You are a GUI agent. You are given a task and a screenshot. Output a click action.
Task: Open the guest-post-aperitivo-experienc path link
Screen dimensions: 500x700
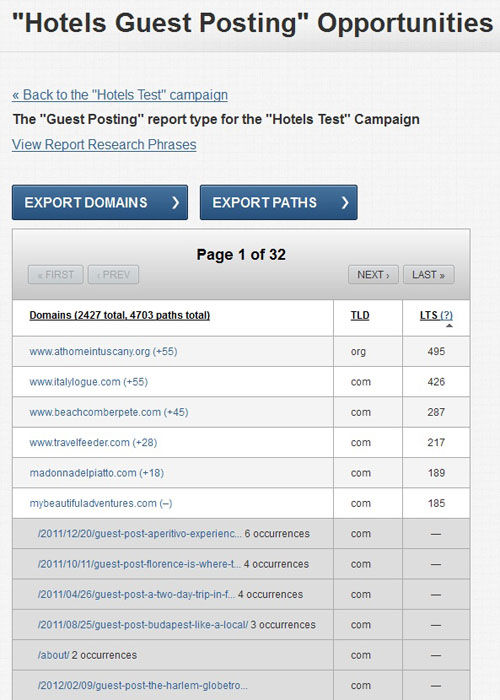tap(140, 533)
